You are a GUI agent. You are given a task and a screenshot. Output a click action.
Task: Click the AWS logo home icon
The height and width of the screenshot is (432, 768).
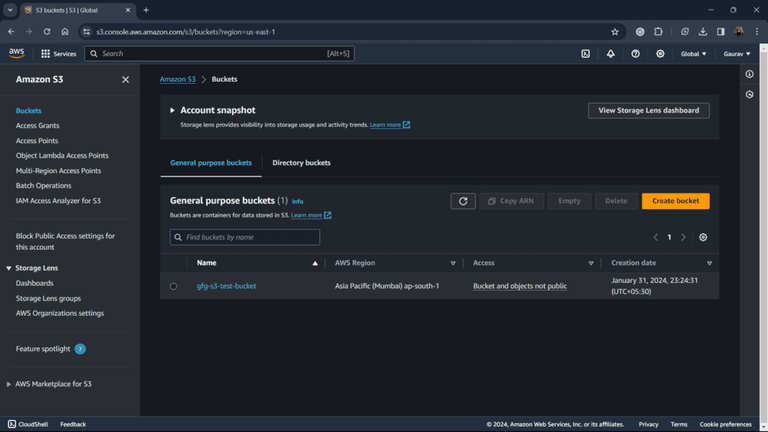(17, 53)
